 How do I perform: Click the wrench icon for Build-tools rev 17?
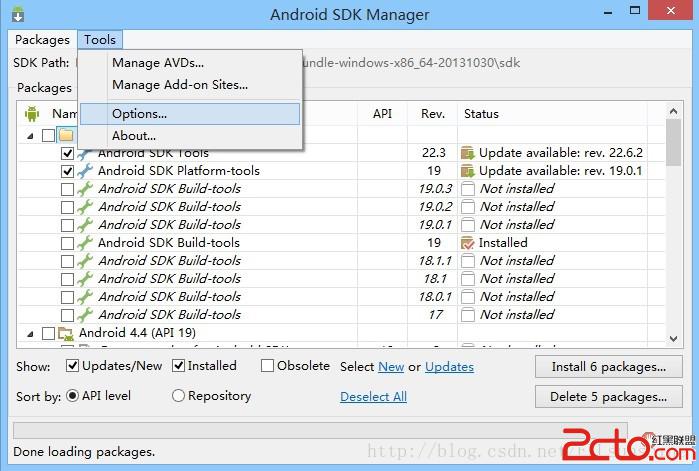coord(85,315)
